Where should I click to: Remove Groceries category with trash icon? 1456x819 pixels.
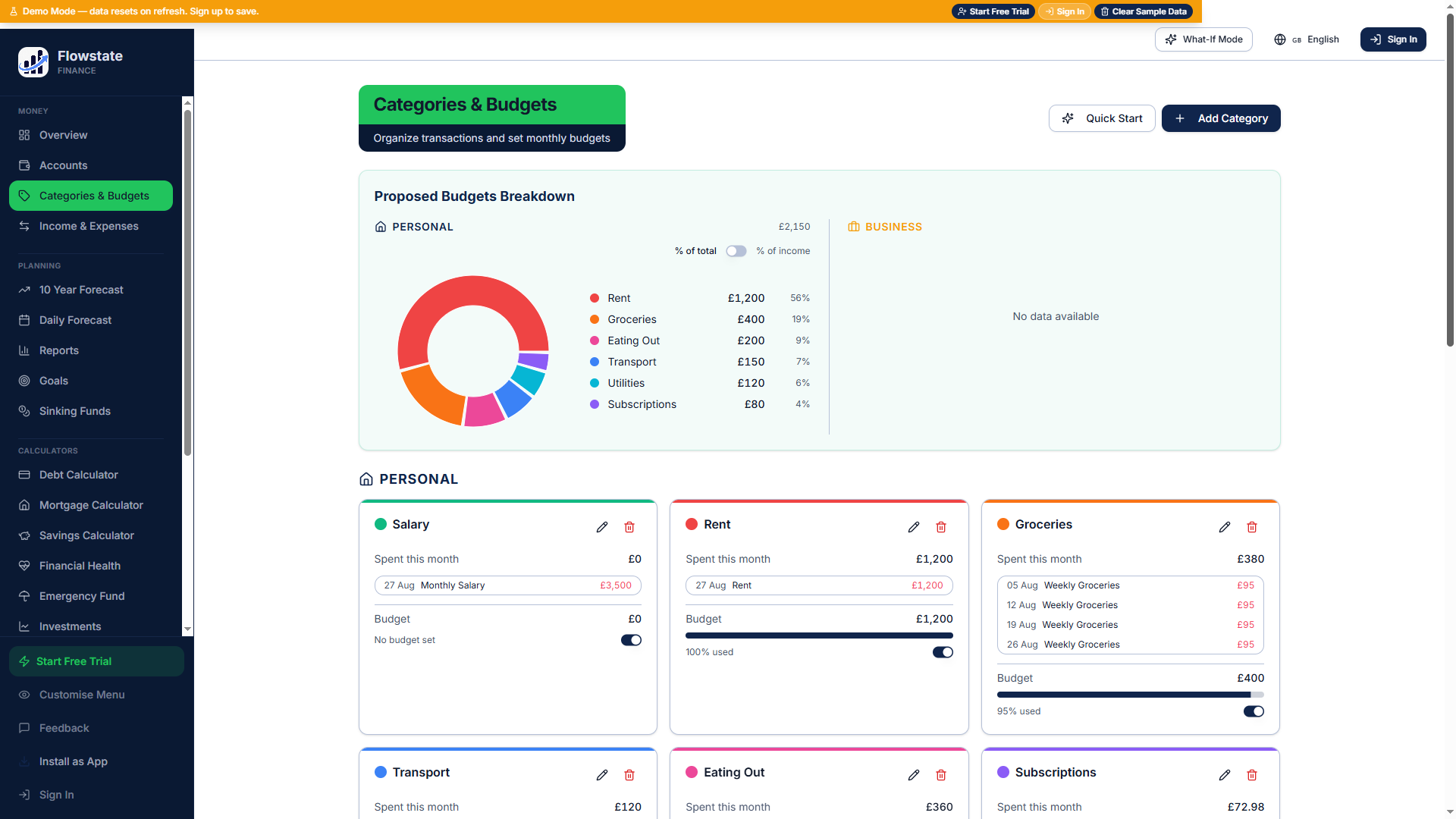[x=1252, y=527]
